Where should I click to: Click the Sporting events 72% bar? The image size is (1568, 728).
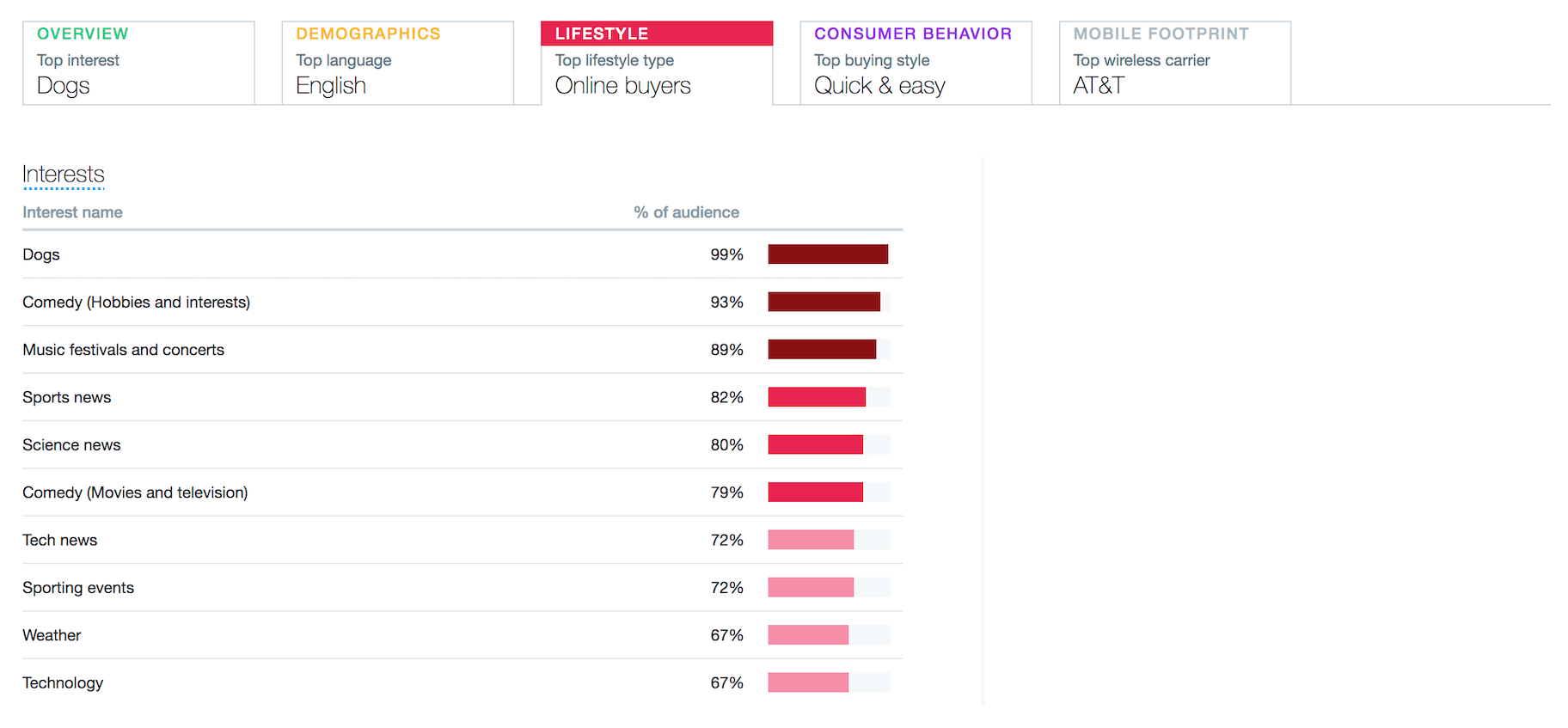(811, 587)
